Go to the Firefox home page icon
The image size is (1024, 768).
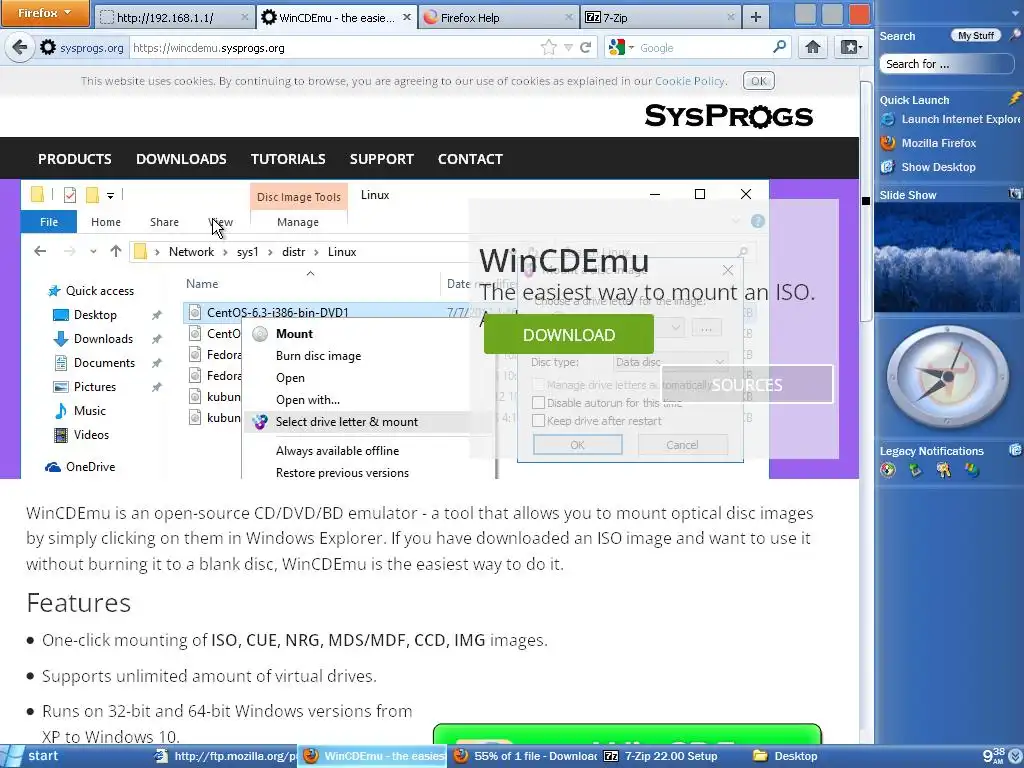[813, 48]
